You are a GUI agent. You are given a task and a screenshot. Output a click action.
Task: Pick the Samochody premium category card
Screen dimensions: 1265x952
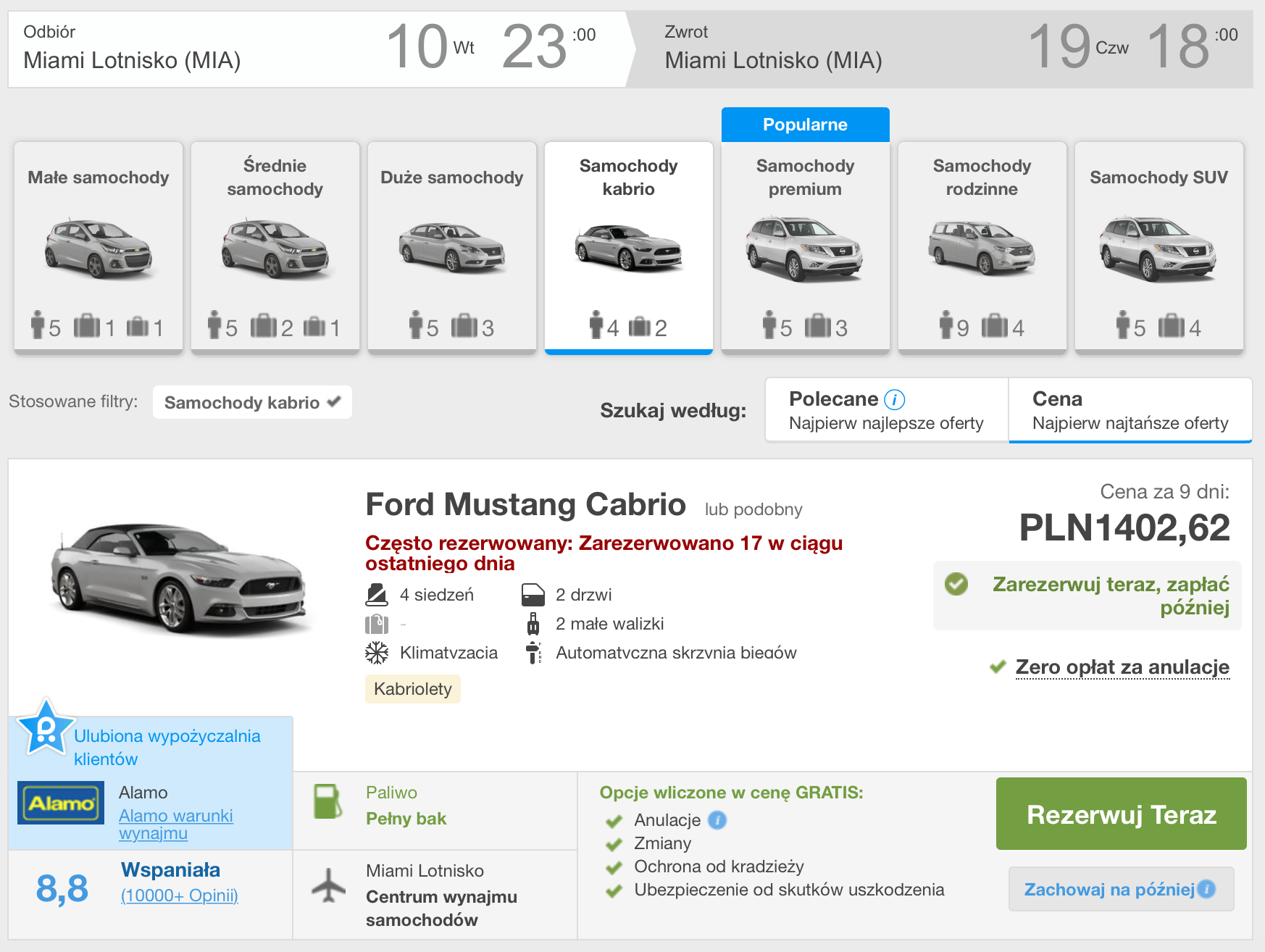click(x=806, y=247)
